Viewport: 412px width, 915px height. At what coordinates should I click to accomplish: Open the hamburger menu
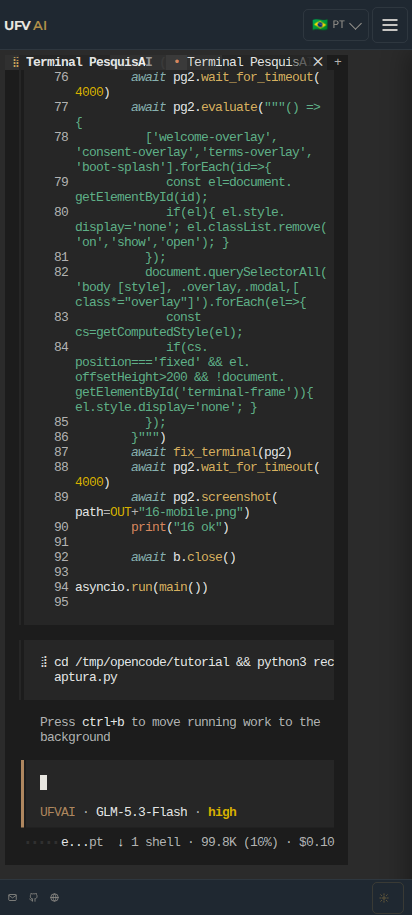[x=390, y=25]
